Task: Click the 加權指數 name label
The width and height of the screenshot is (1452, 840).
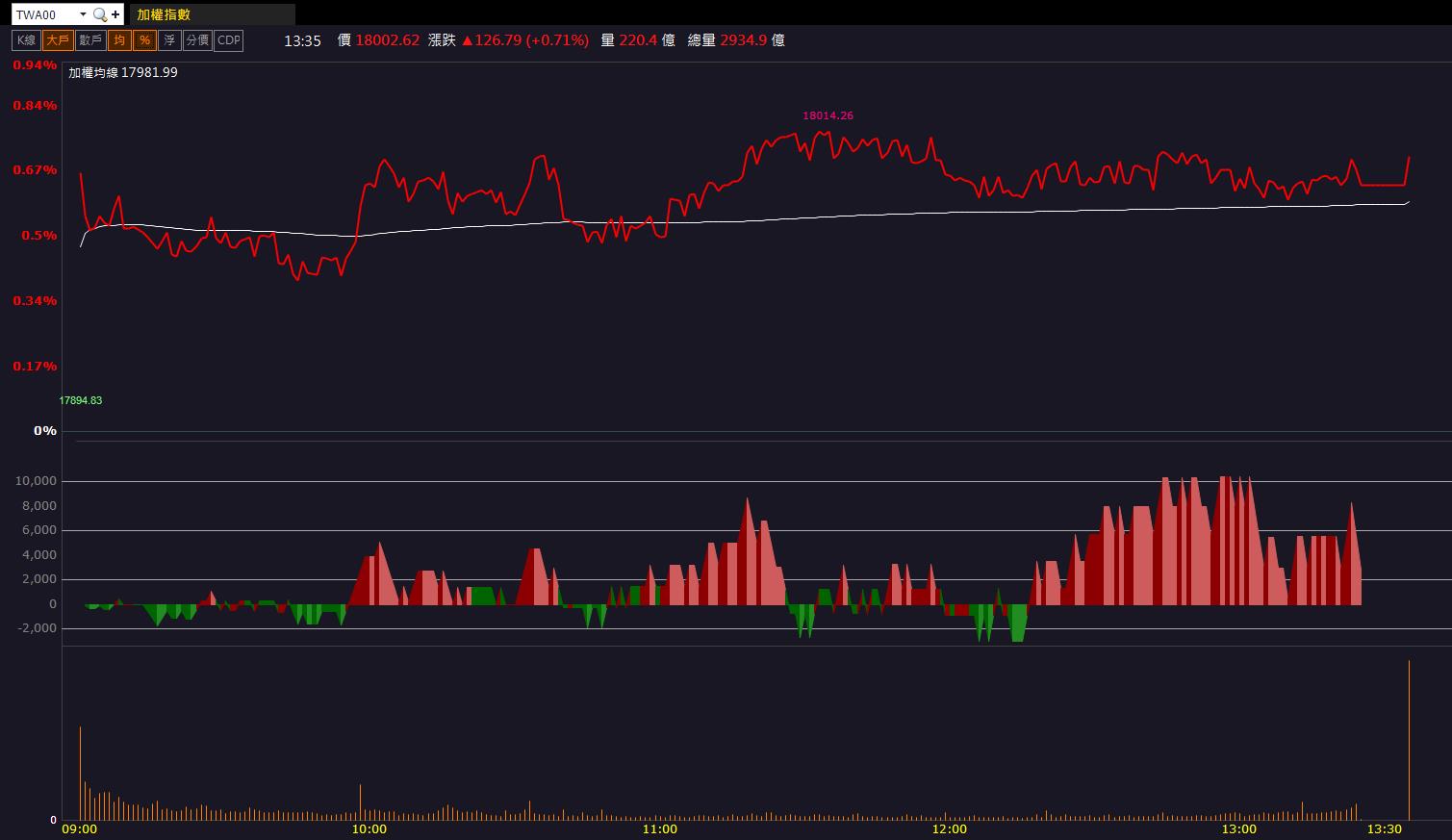Action: click(164, 14)
